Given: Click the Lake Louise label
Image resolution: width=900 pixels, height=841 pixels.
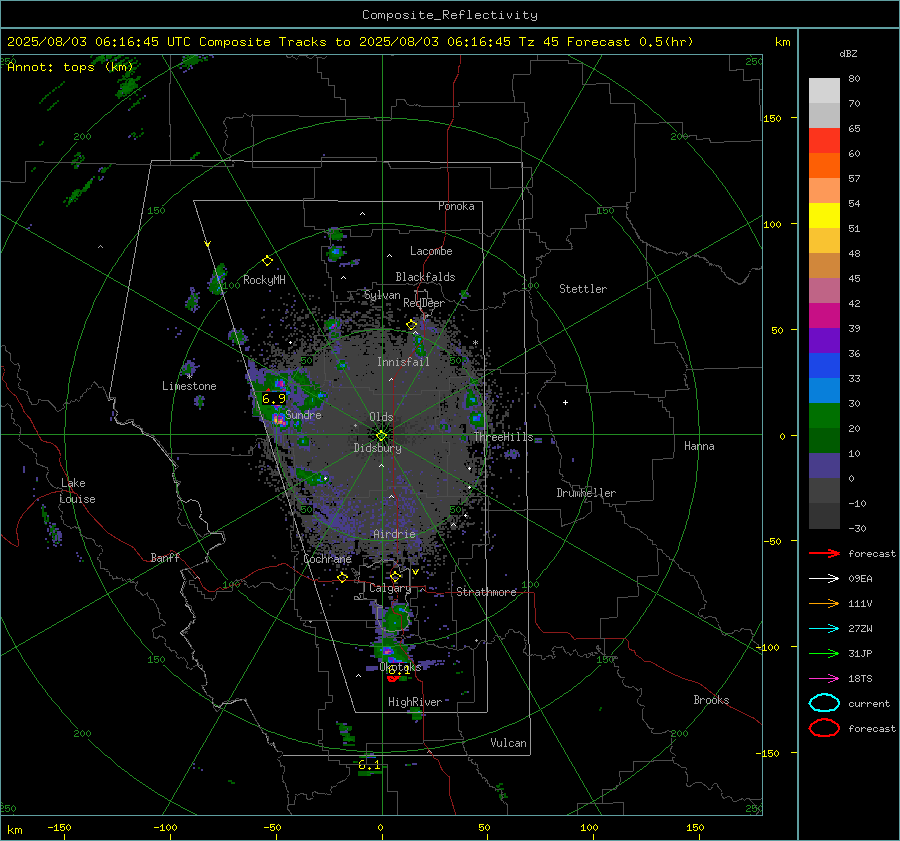Looking at the screenshot, I should (77, 491).
